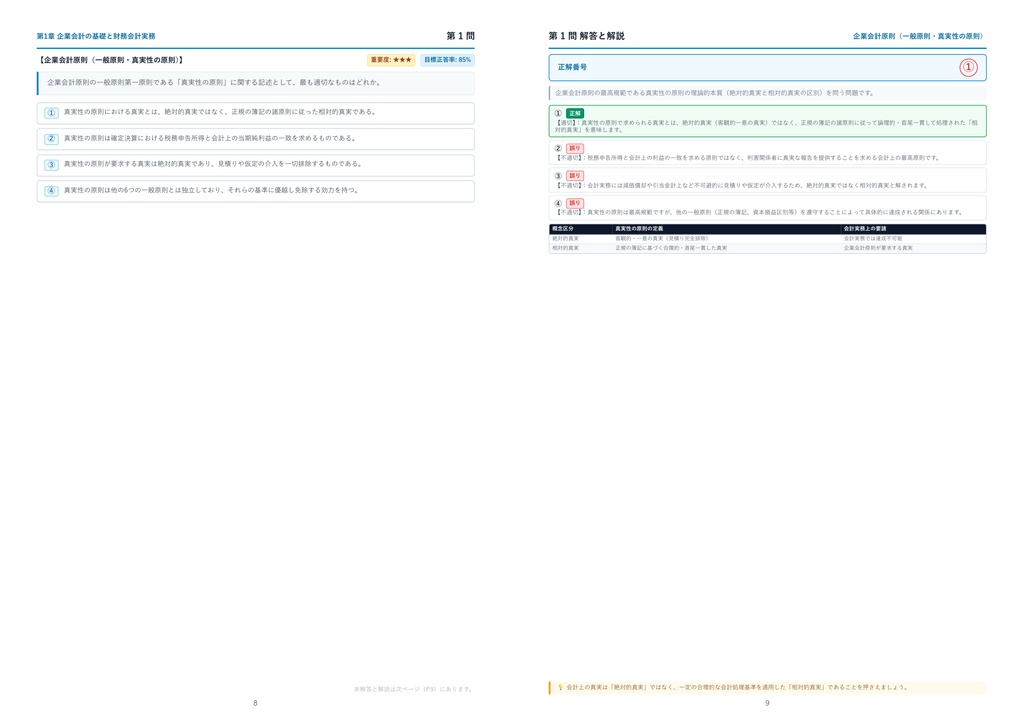The image size is (1024, 724).
Task: Click the note ※解答と解説は次ページ
Action: [x=414, y=689]
